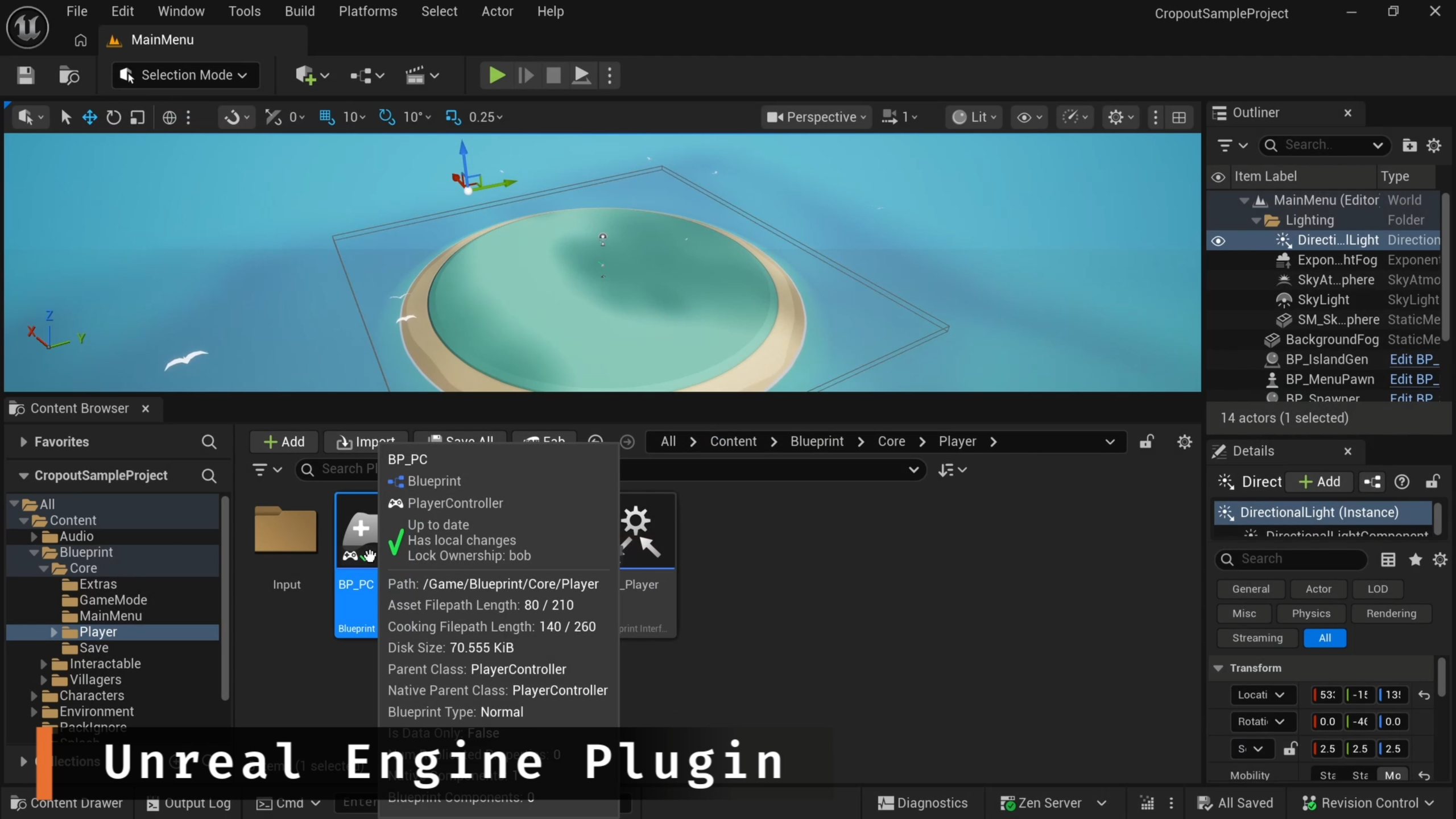Open the Input folder thumbnail
Screen dimensions: 1456x819
coord(286,530)
